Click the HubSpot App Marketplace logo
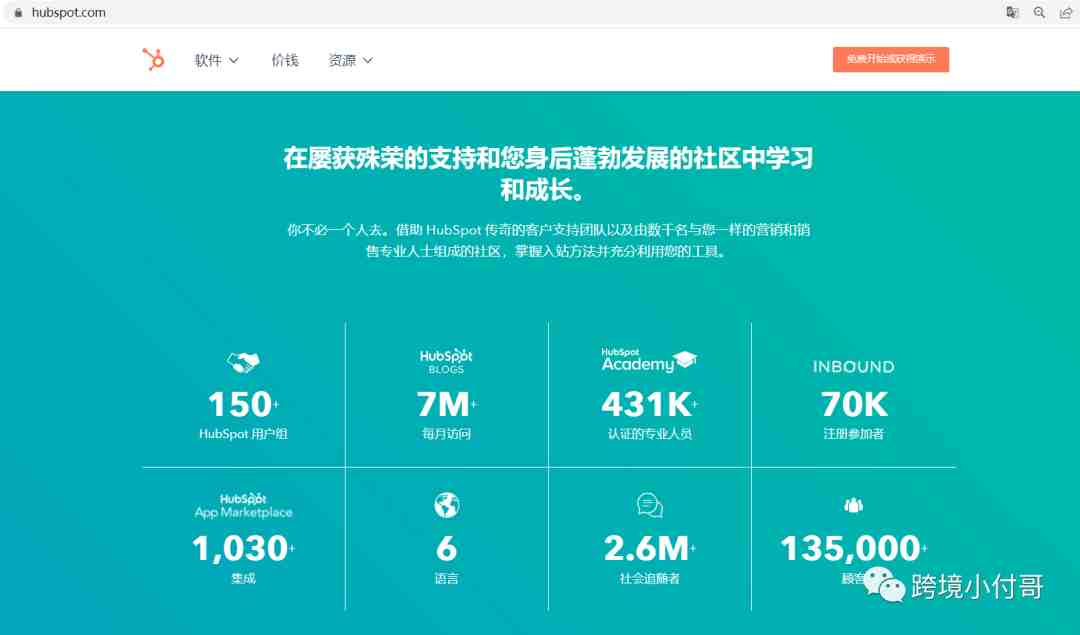Image resolution: width=1080 pixels, height=635 pixels. (243, 506)
